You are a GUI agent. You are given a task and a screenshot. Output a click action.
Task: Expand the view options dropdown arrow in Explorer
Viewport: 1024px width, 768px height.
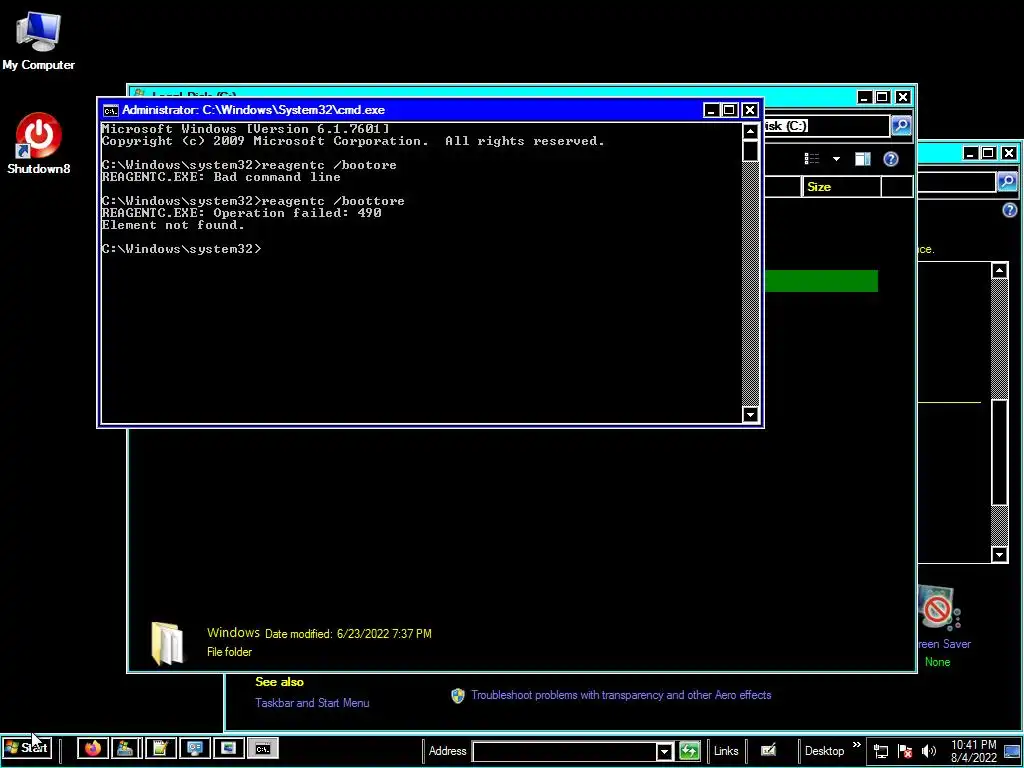tap(836, 159)
